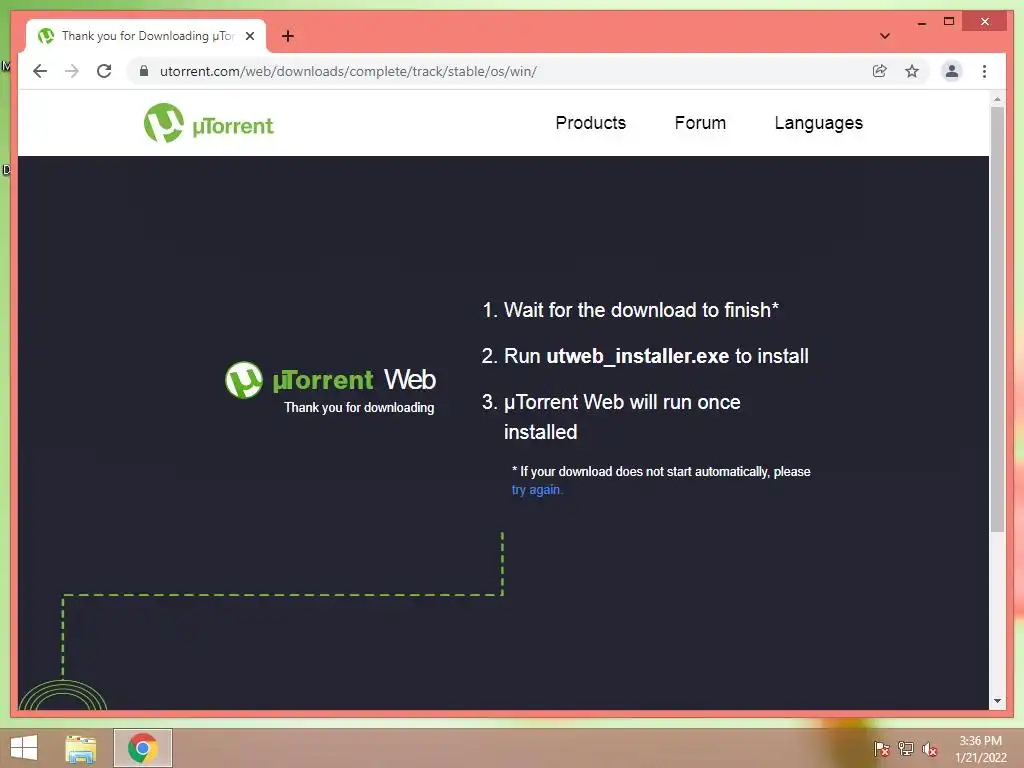Click the µTorrent Web logo graphic
Image resolution: width=1024 pixels, height=768 pixels.
pyautogui.click(x=330, y=380)
